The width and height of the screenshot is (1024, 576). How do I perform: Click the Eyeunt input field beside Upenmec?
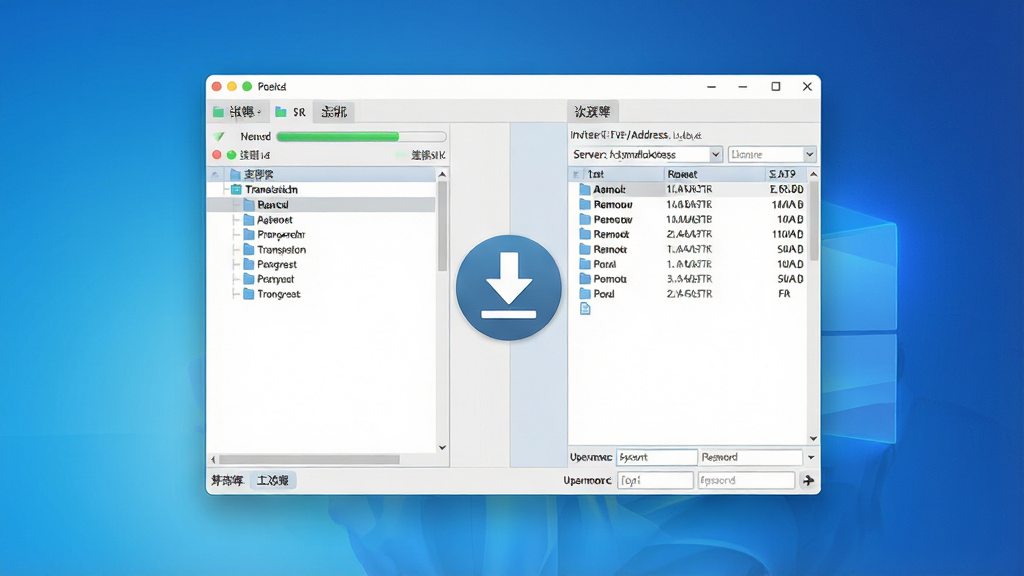(656, 457)
